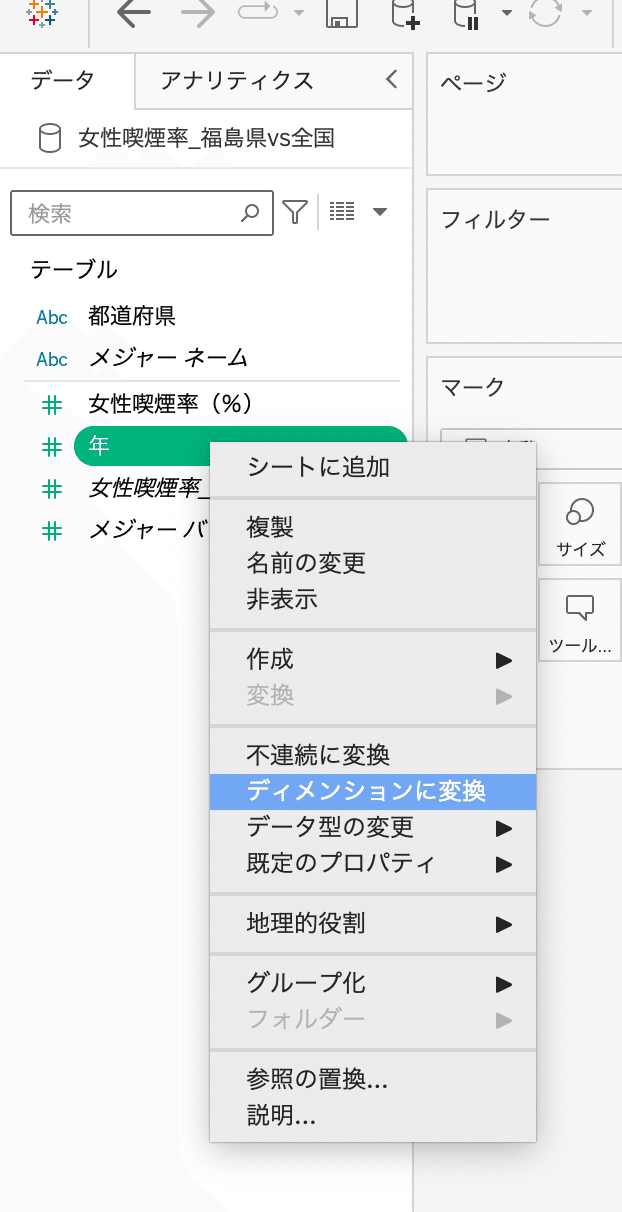This screenshot has width=622, height=1212.
Task: Click the Abc type icon beside 都道府県
Action: point(52,318)
